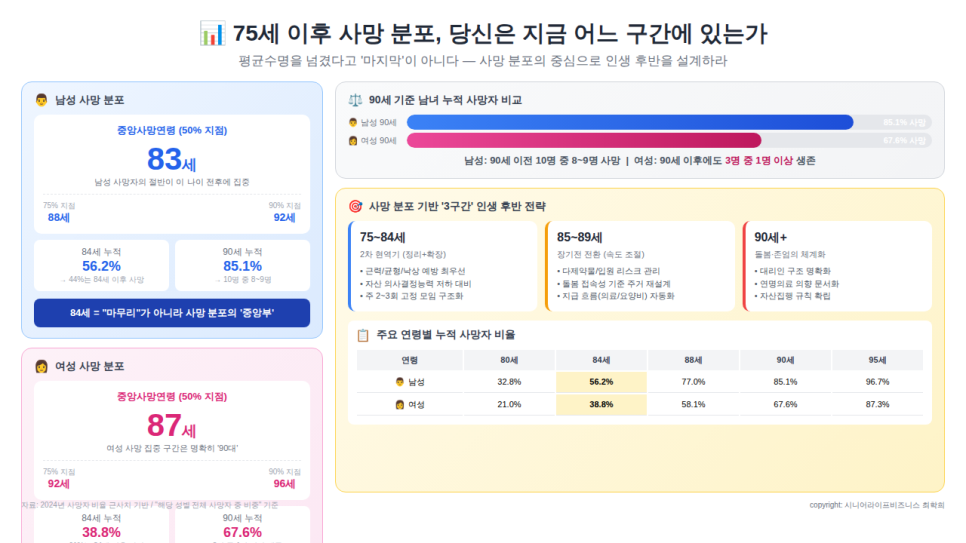Click the highlighted 38.8% female table cell
Viewport: 966px width, 543px height.
pyautogui.click(x=601, y=404)
